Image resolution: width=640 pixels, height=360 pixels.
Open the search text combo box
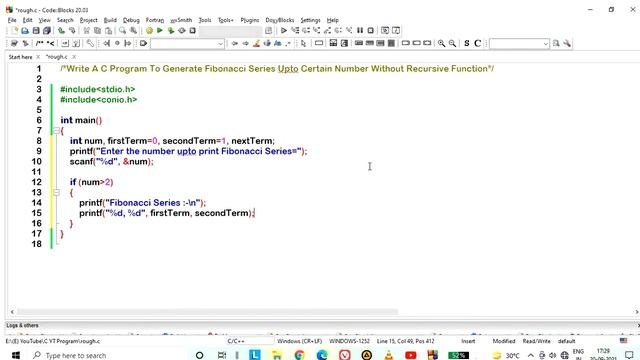519,44
